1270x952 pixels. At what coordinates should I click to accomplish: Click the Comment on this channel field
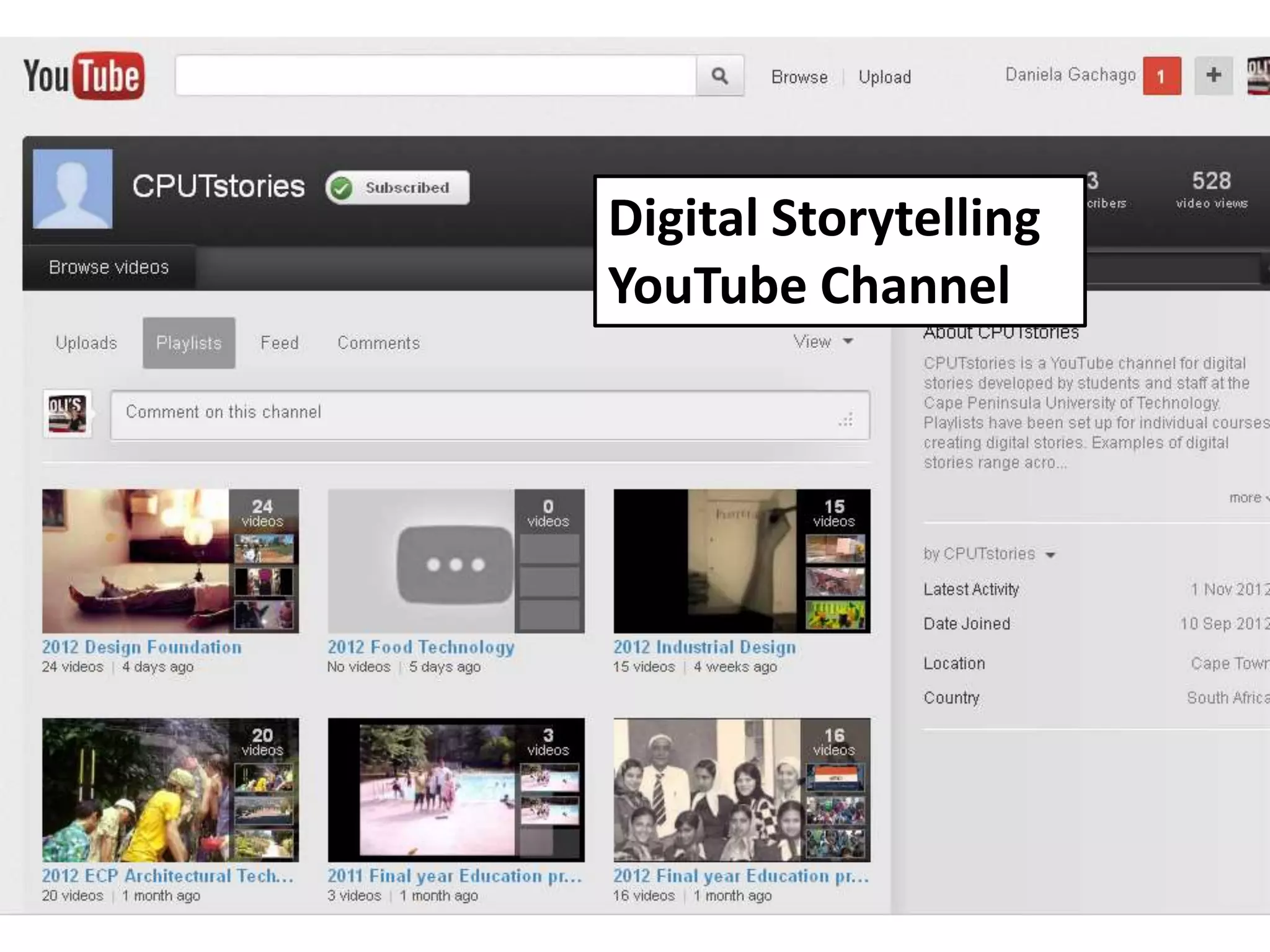(x=490, y=415)
